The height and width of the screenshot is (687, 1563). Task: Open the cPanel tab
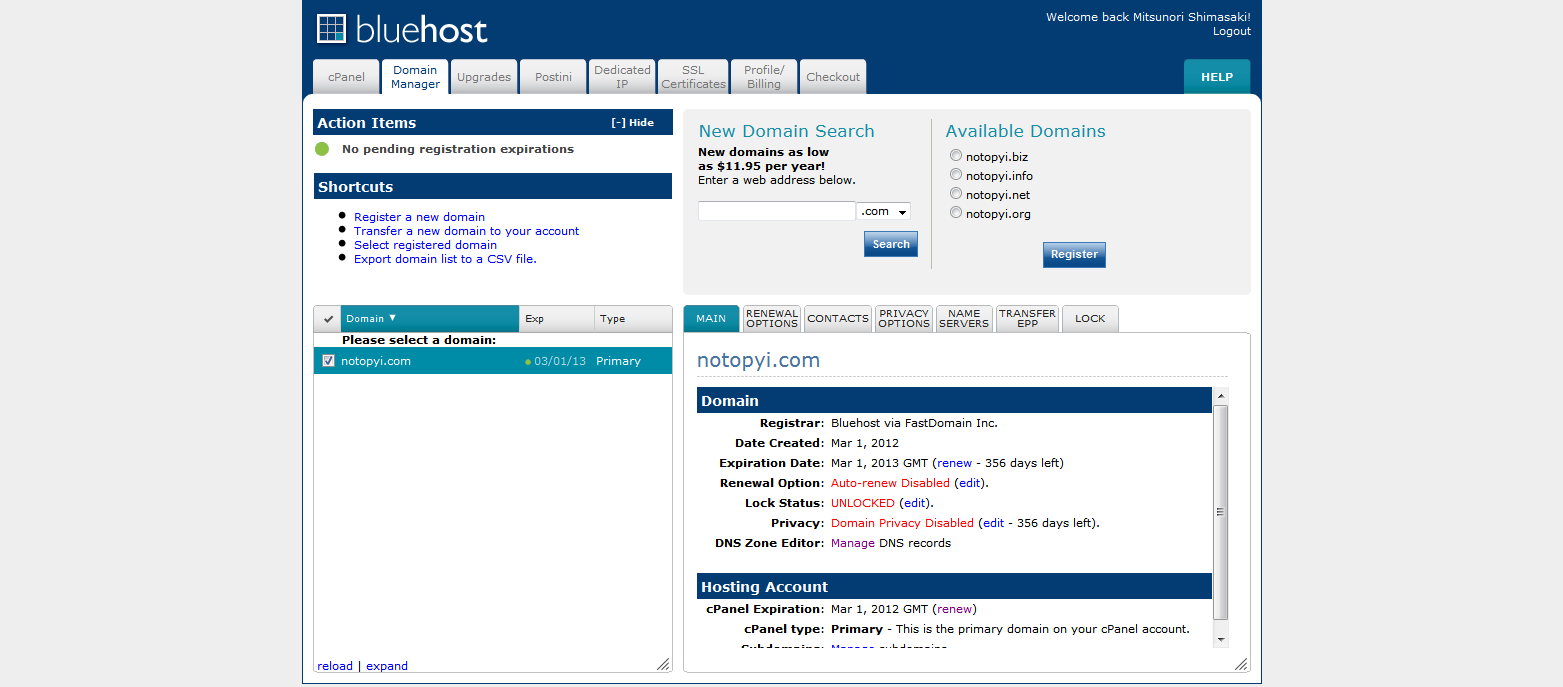point(346,77)
